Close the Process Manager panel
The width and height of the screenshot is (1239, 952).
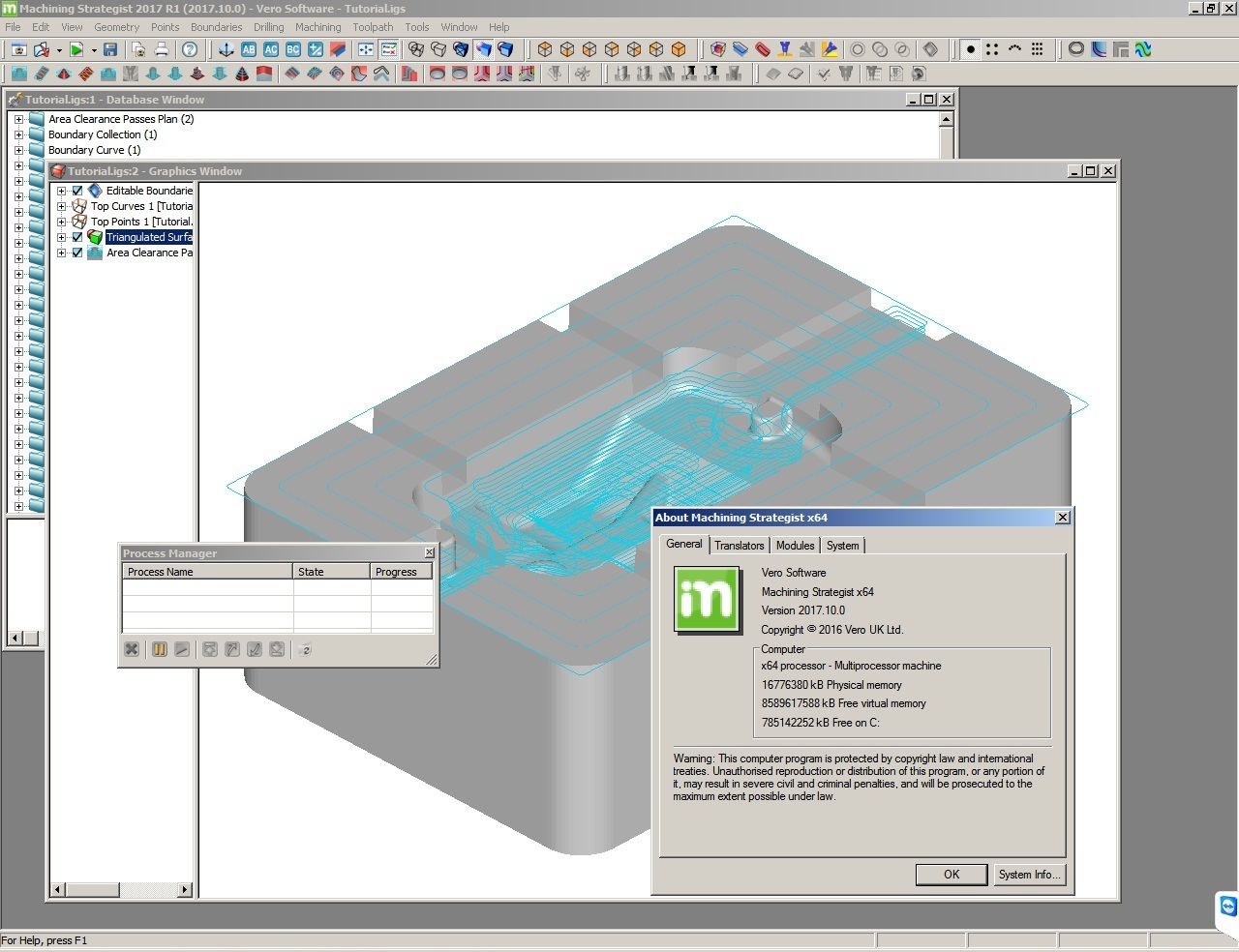click(430, 552)
